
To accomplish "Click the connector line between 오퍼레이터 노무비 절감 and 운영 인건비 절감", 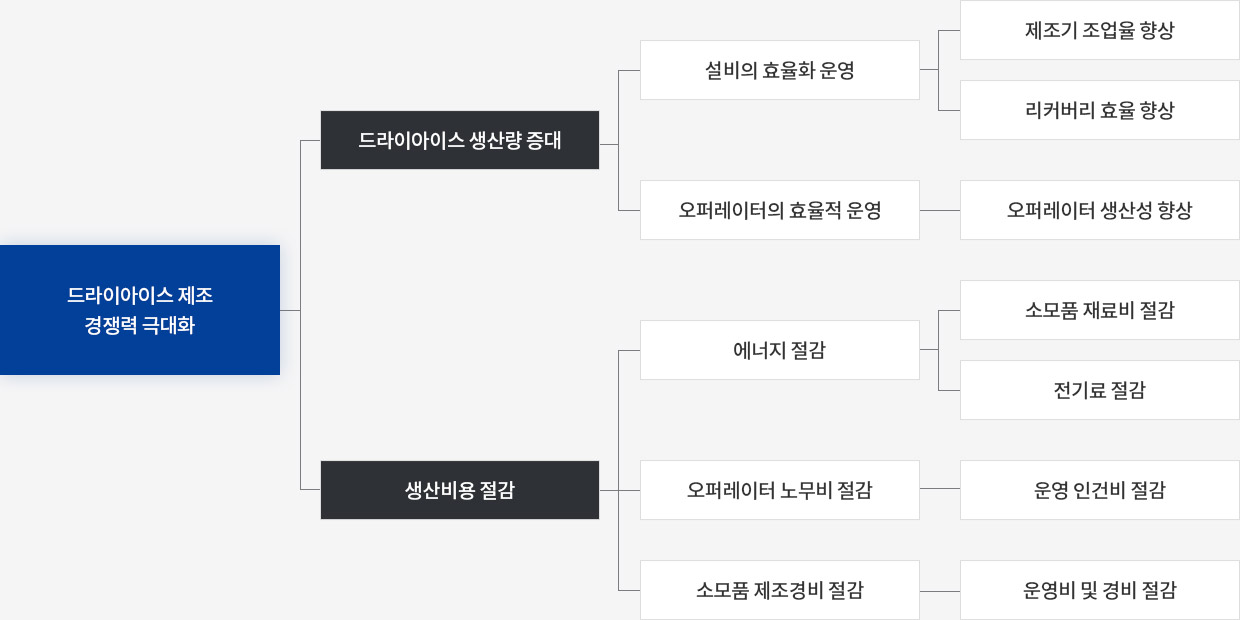I will pyautogui.click(x=940, y=488).
